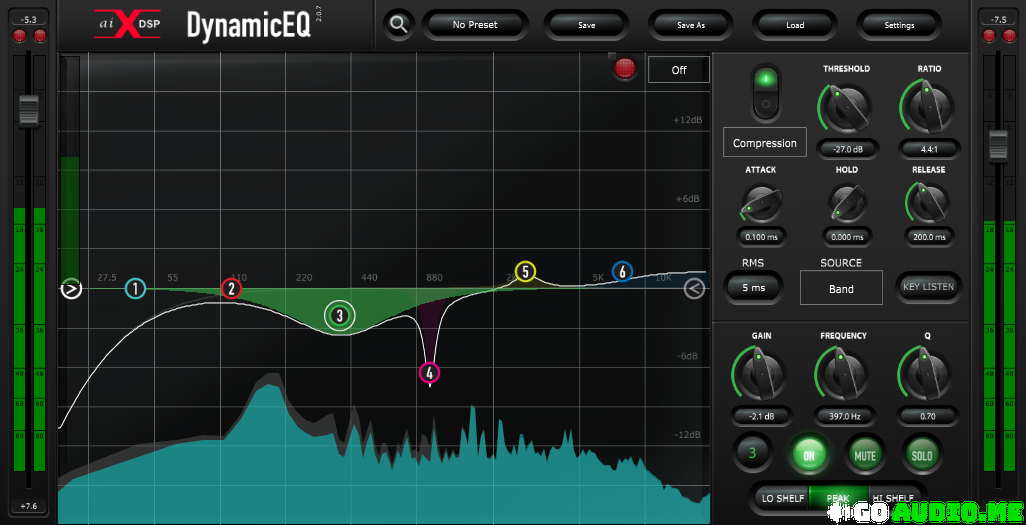Open the No Preset selector
The height and width of the screenshot is (525, 1026).
pos(475,26)
